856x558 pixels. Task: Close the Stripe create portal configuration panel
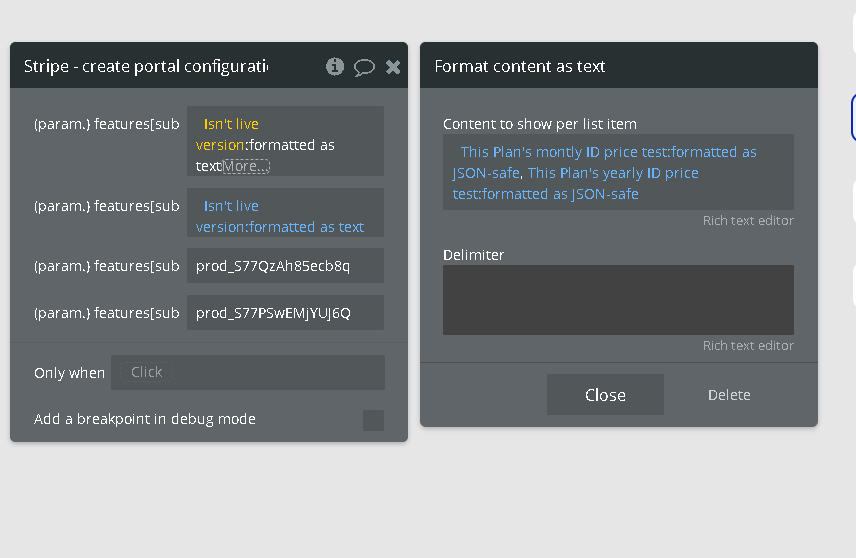click(x=393, y=67)
